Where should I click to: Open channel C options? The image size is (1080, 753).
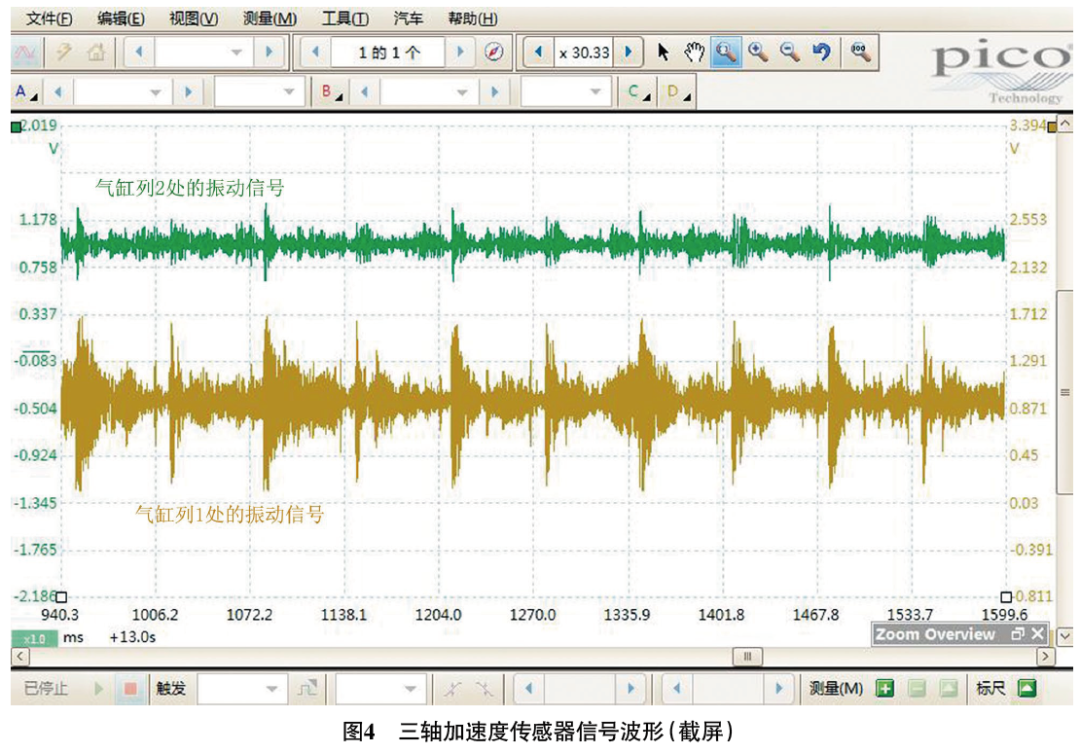[x=638, y=92]
